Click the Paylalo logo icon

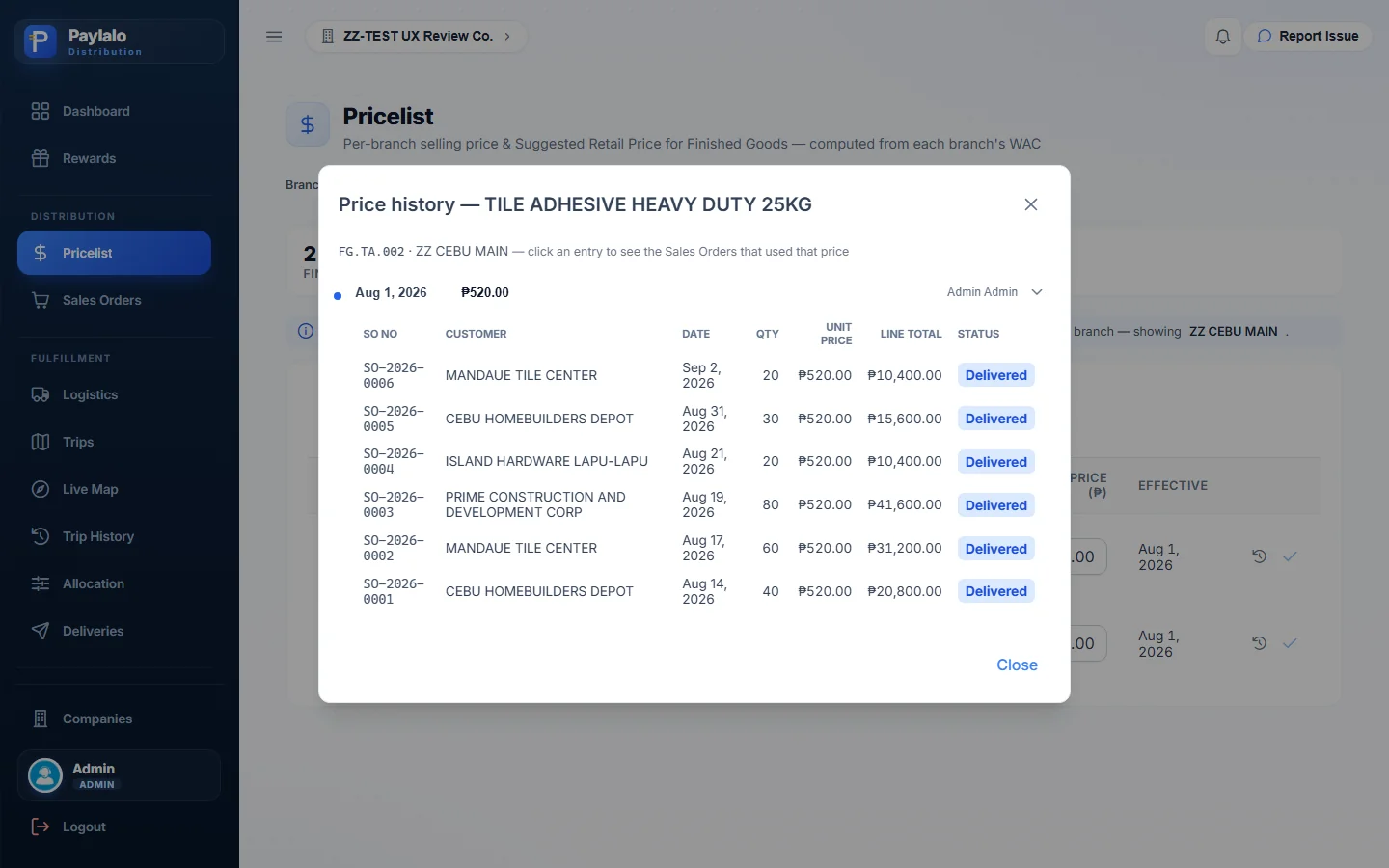click(x=40, y=41)
